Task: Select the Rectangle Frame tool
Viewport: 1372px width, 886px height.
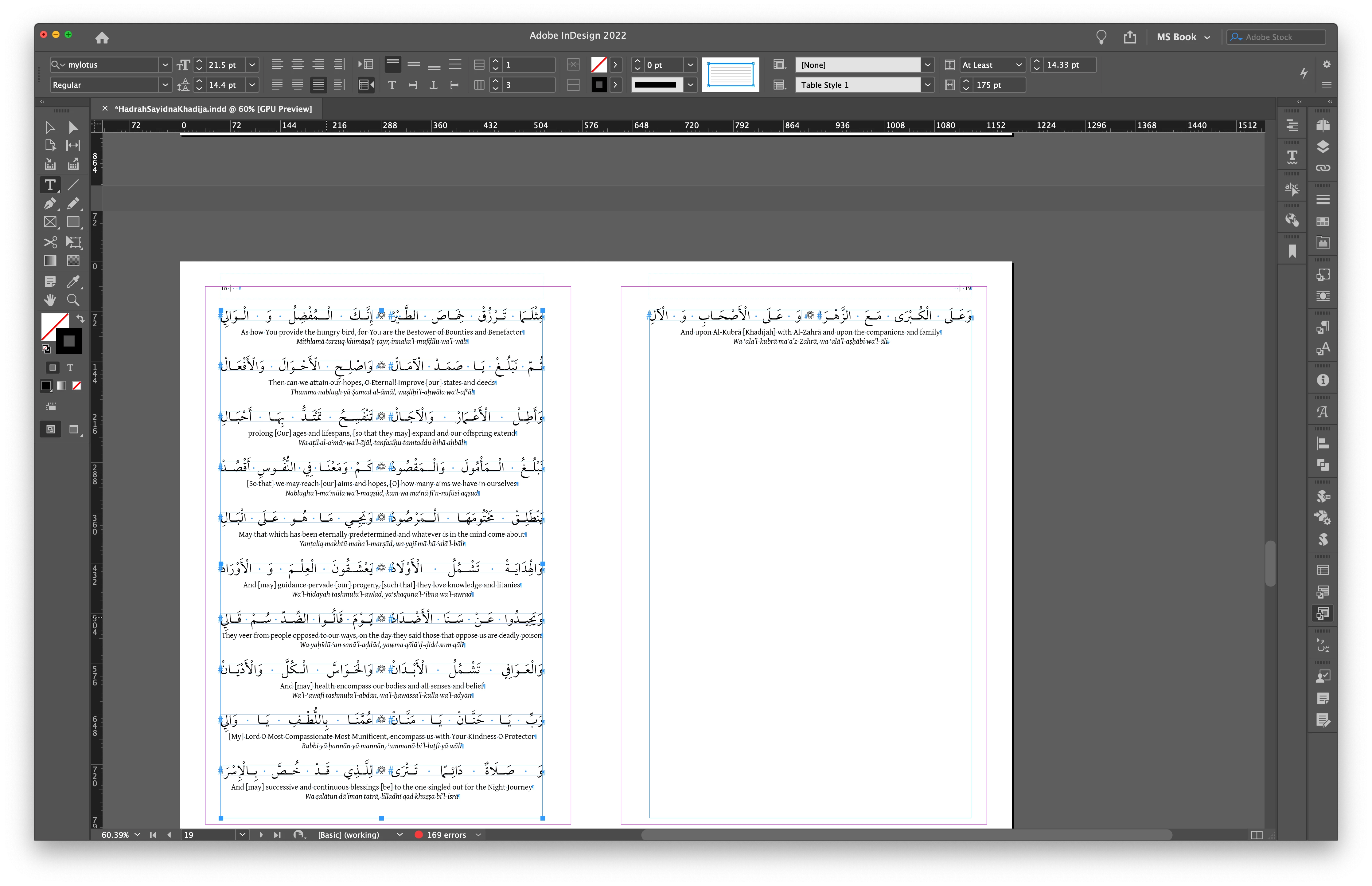Action: click(50, 222)
